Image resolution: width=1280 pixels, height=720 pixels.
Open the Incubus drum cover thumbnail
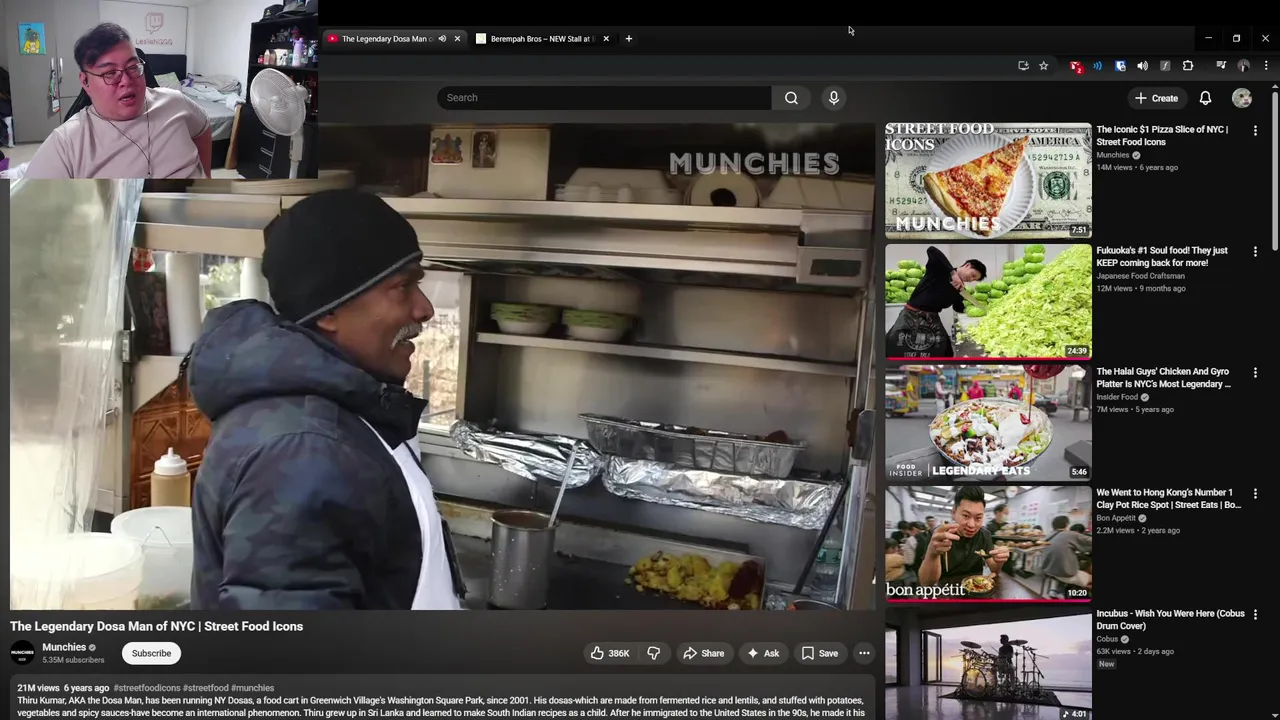coord(988,664)
